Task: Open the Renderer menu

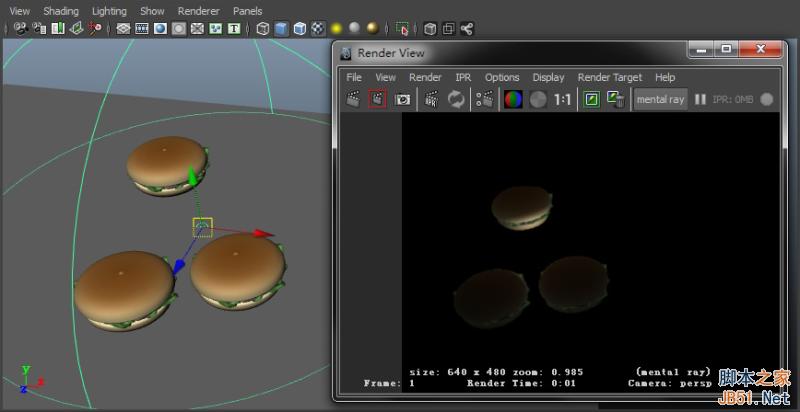Action: click(198, 11)
